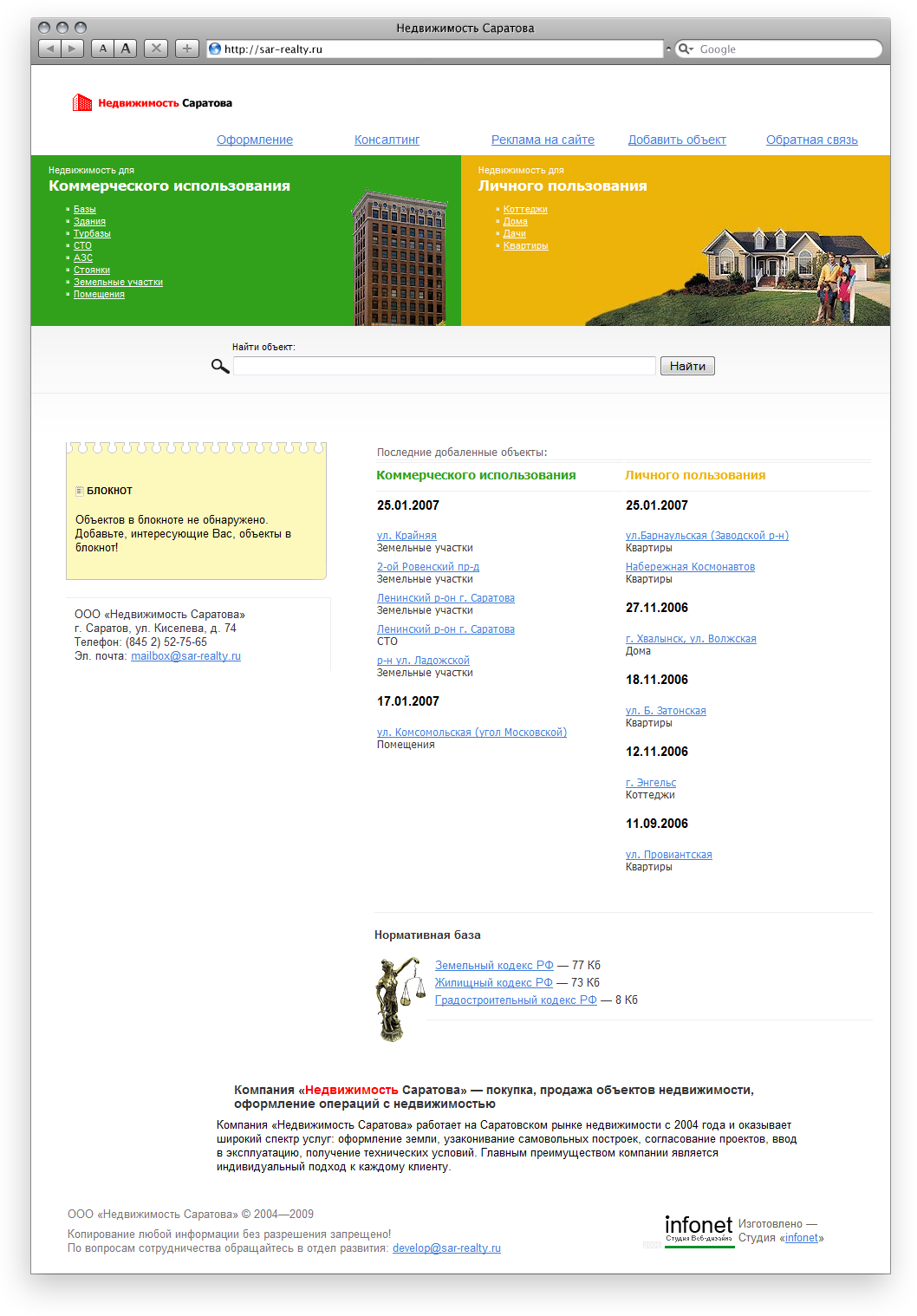Open Добавить объект menu link
This screenshot has width=917, height=1316.
[x=677, y=140]
